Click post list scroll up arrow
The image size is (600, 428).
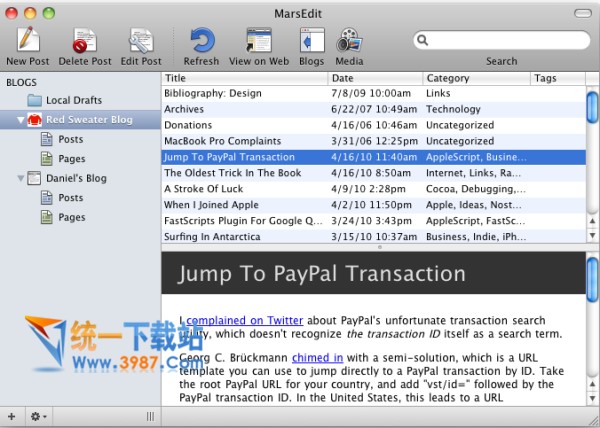coord(592,221)
